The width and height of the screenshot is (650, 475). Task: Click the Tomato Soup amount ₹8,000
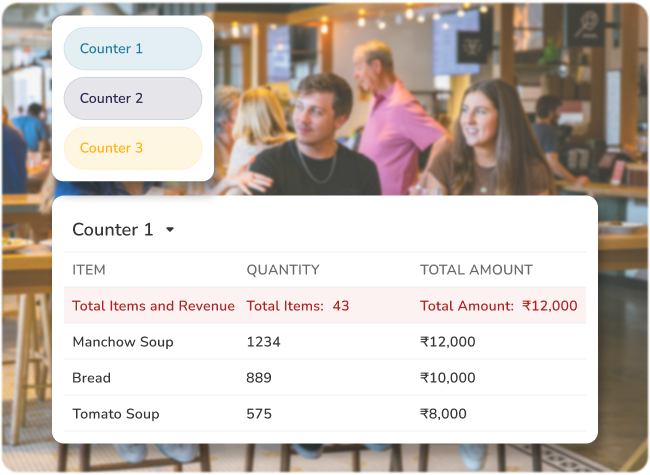click(444, 414)
